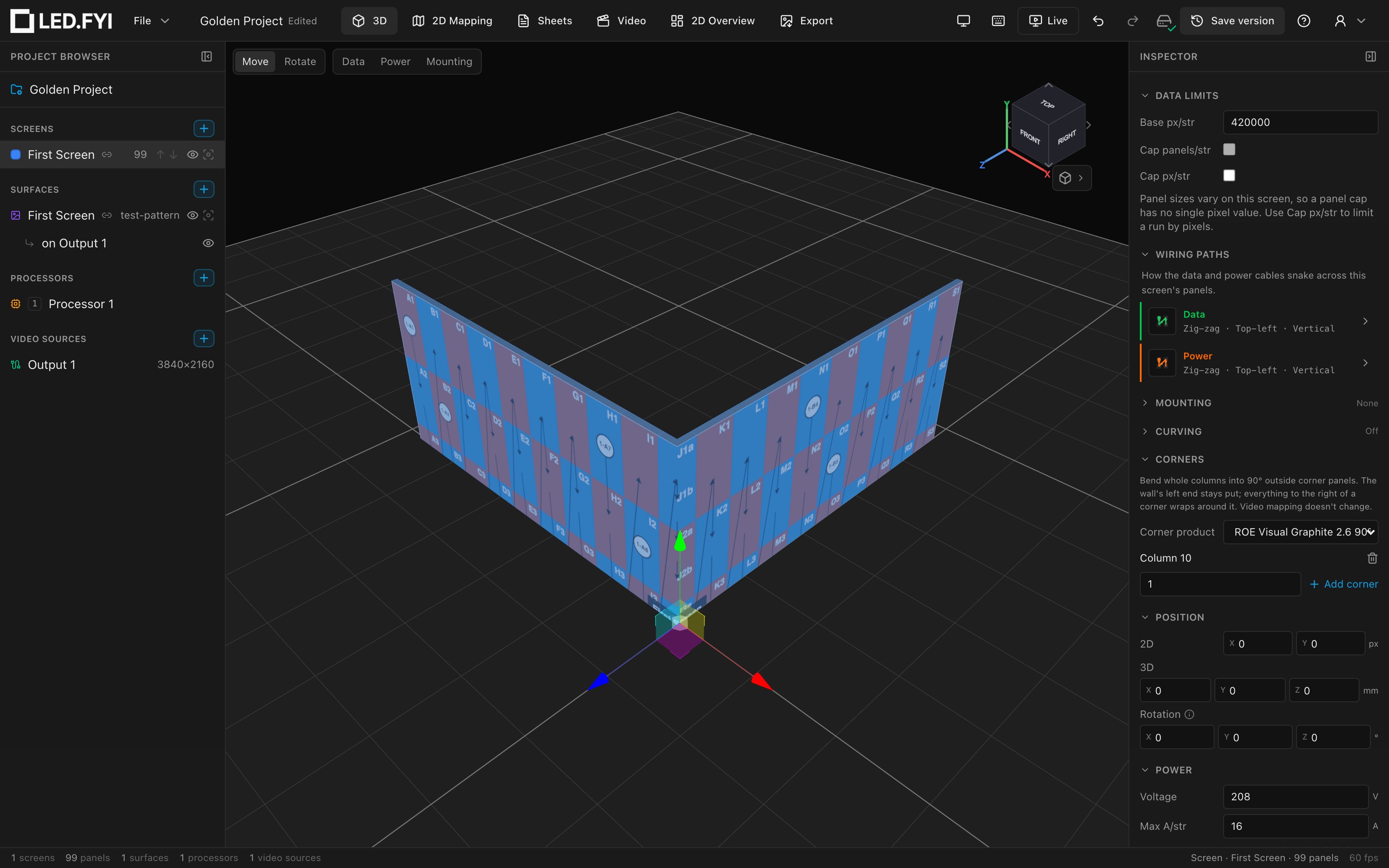Open the help question mark icon
The width and height of the screenshot is (1389, 868).
pyautogui.click(x=1303, y=21)
